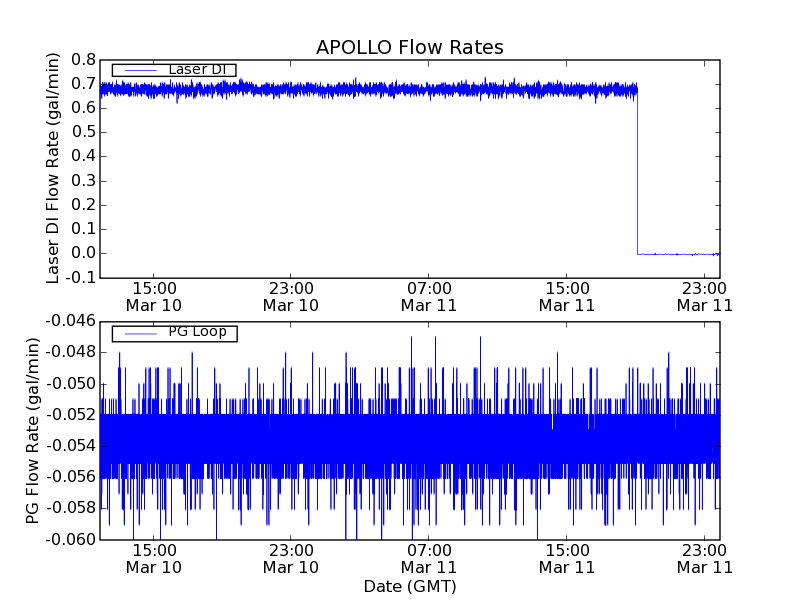This screenshot has width=800, height=600.
Task: Click 15:00 Mar 10 label under lower plot
Action: 153,558
